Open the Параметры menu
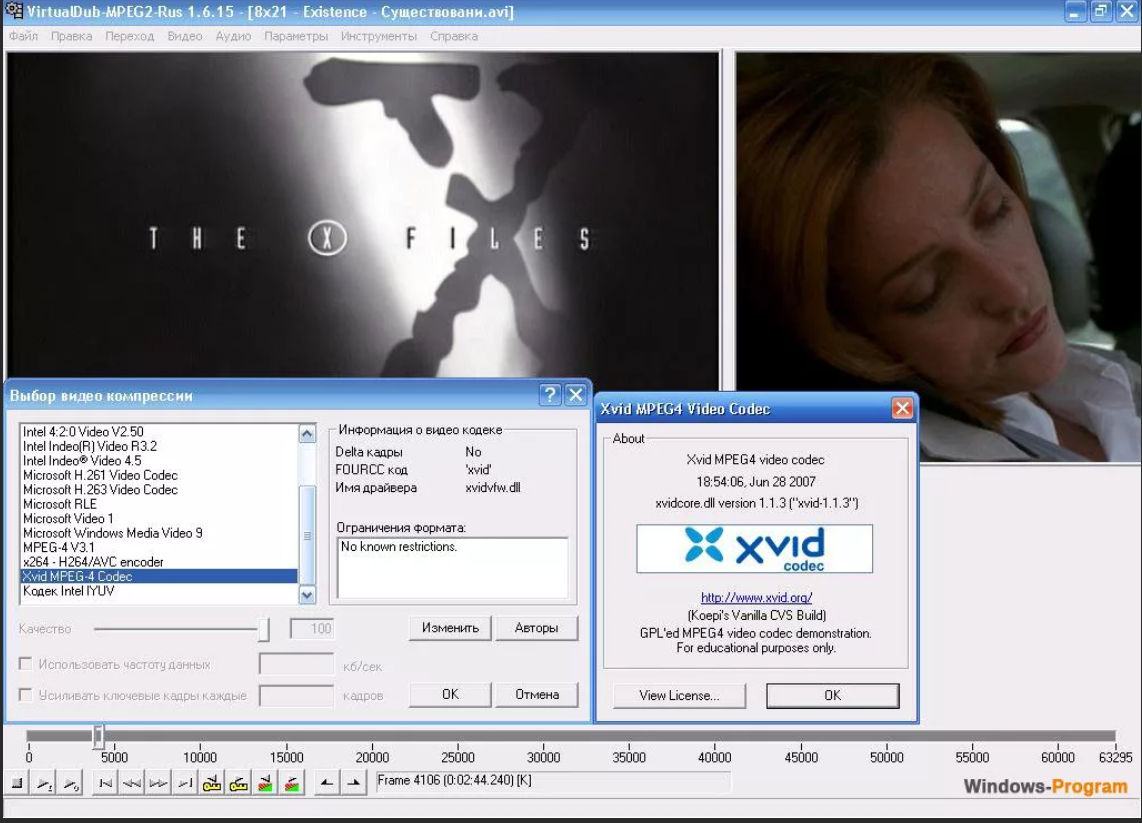 296,36
